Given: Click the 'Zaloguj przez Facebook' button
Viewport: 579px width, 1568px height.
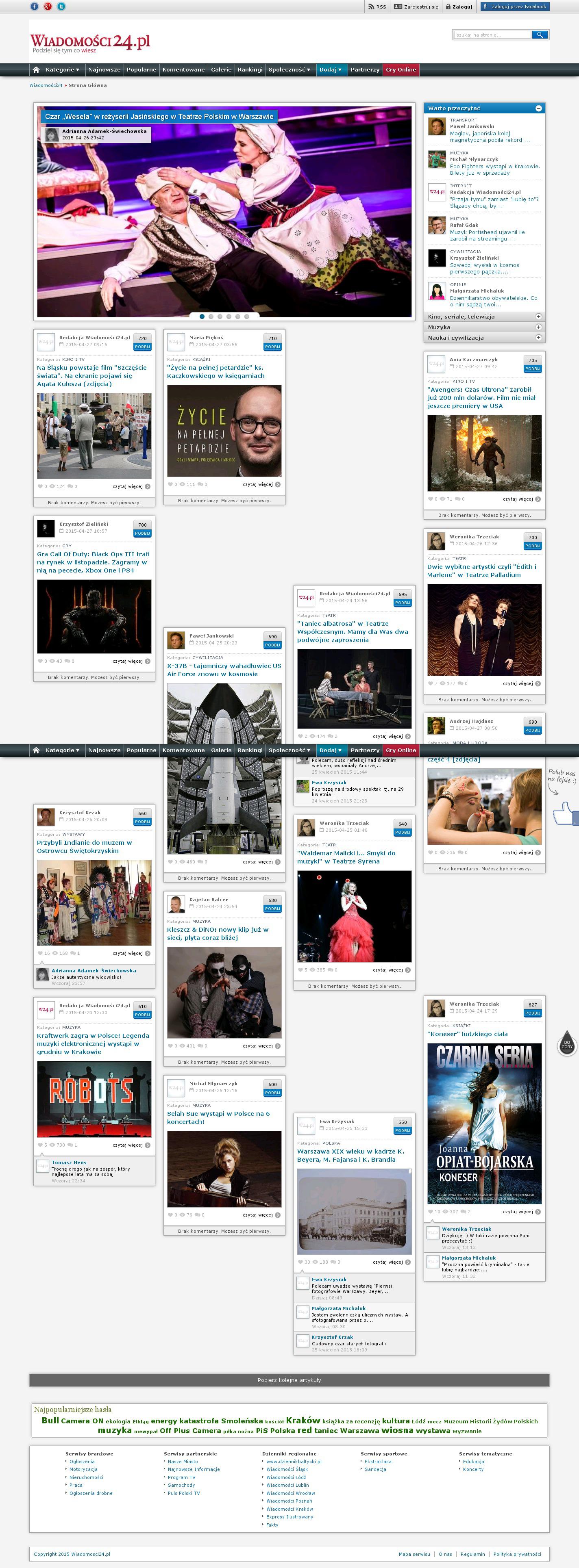Looking at the screenshot, I should [514, 7].
